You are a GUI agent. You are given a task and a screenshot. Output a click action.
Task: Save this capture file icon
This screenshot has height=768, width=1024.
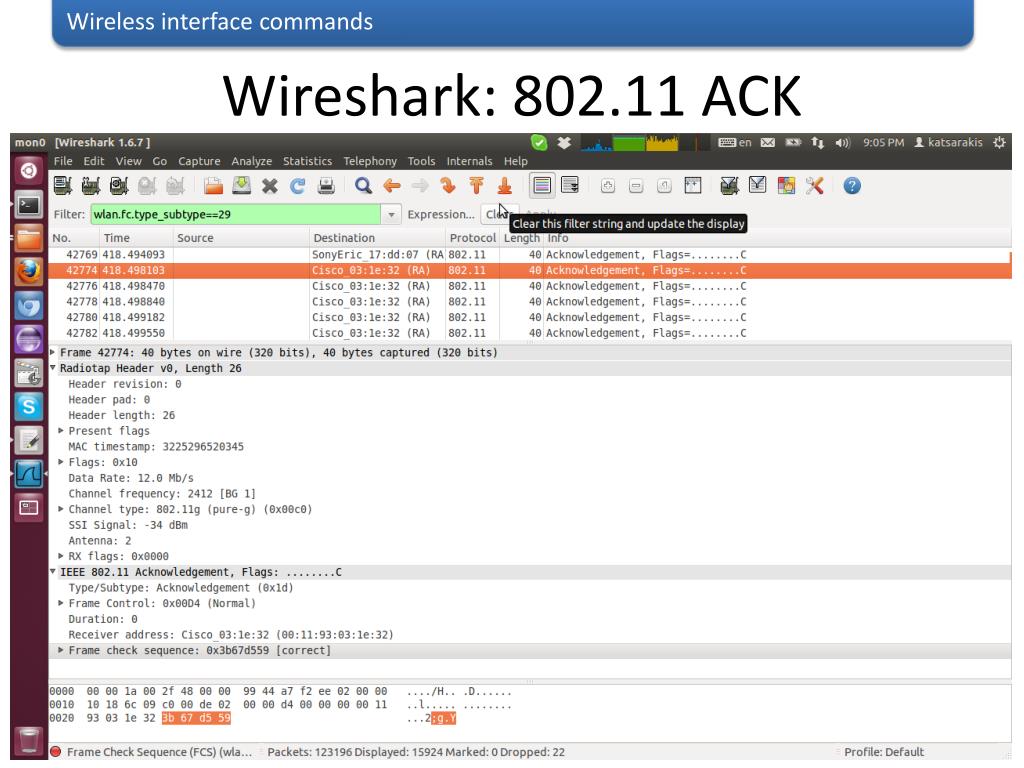click(x=242, y=186)
